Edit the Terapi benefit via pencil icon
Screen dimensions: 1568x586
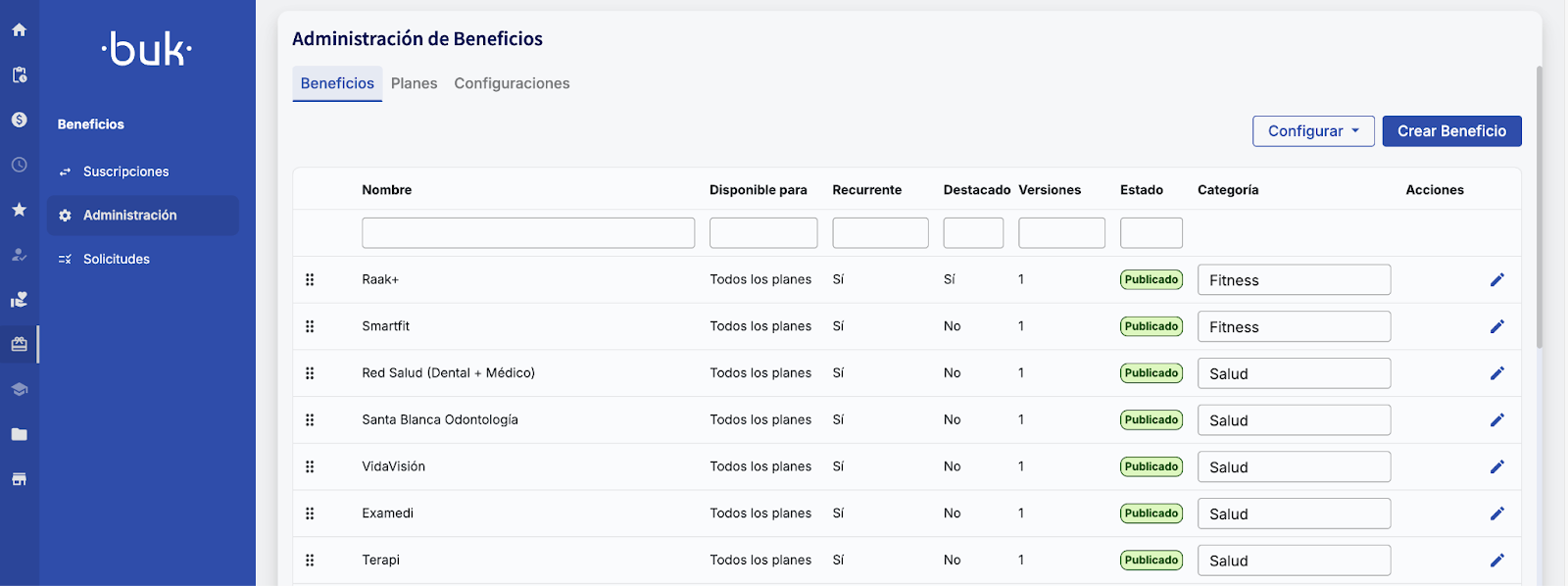pos(1496,561)
